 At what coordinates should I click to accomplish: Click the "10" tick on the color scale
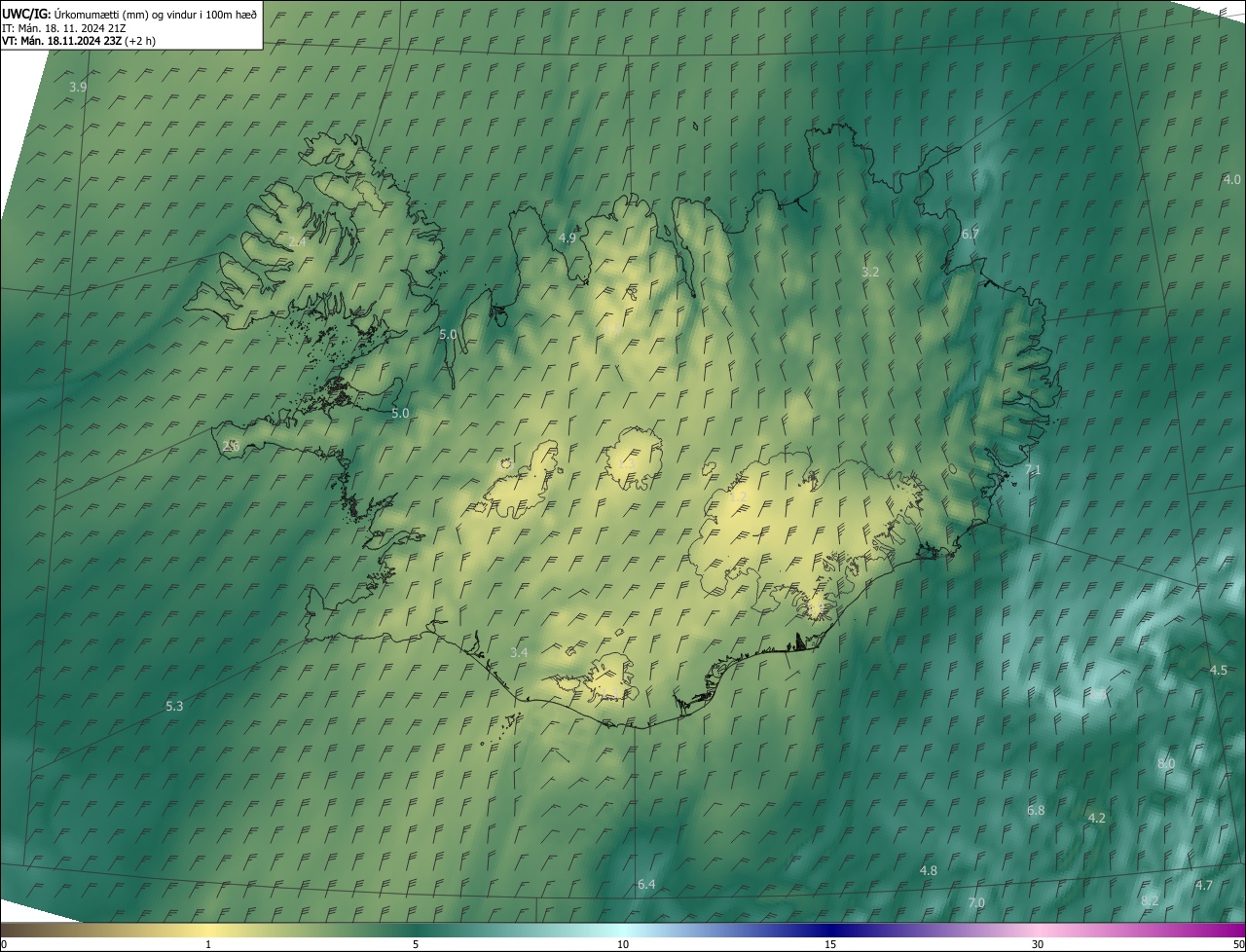coord(623,945)
